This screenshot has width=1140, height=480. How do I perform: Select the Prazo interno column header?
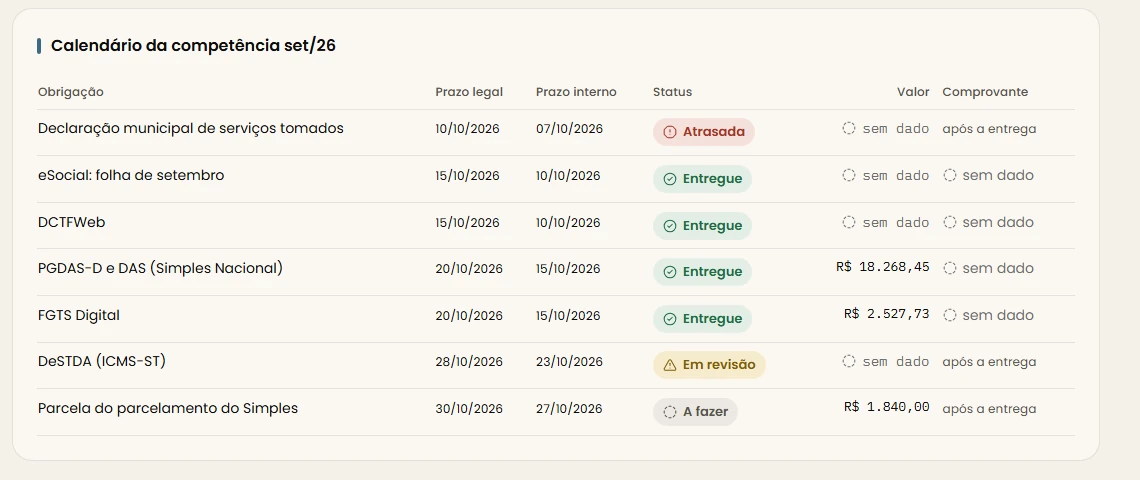576,92
